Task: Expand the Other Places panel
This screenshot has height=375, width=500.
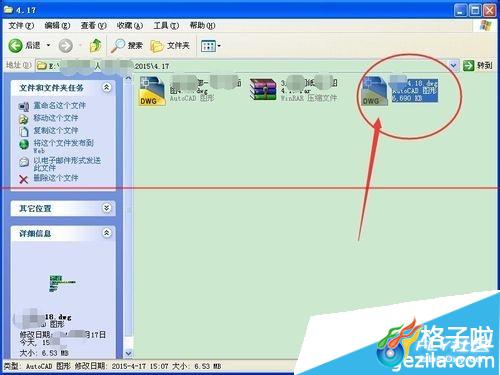Action: coord(106,208)
